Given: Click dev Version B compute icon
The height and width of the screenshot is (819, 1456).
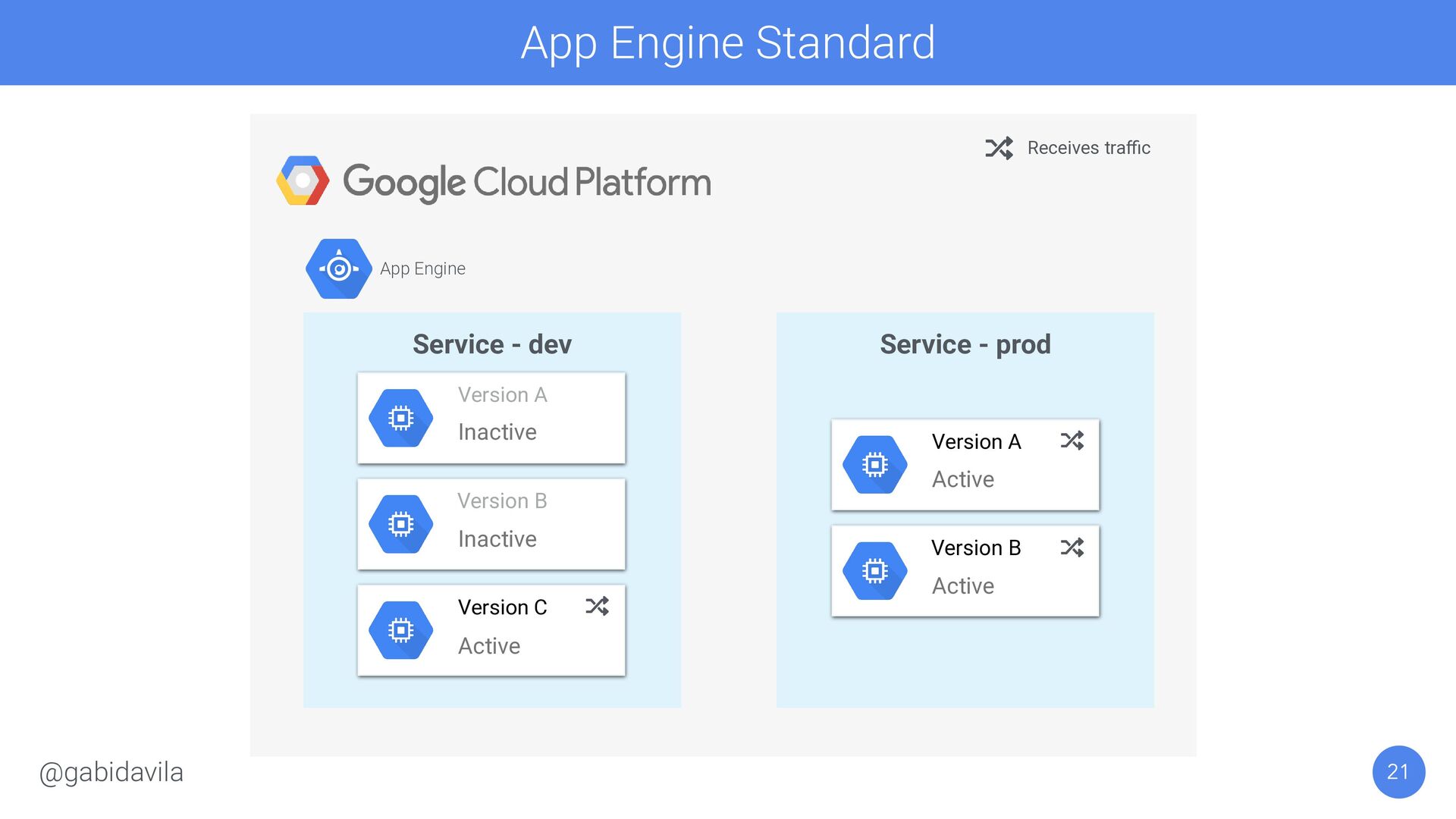Looking at the screenshot, I should (x=400, y=524).
